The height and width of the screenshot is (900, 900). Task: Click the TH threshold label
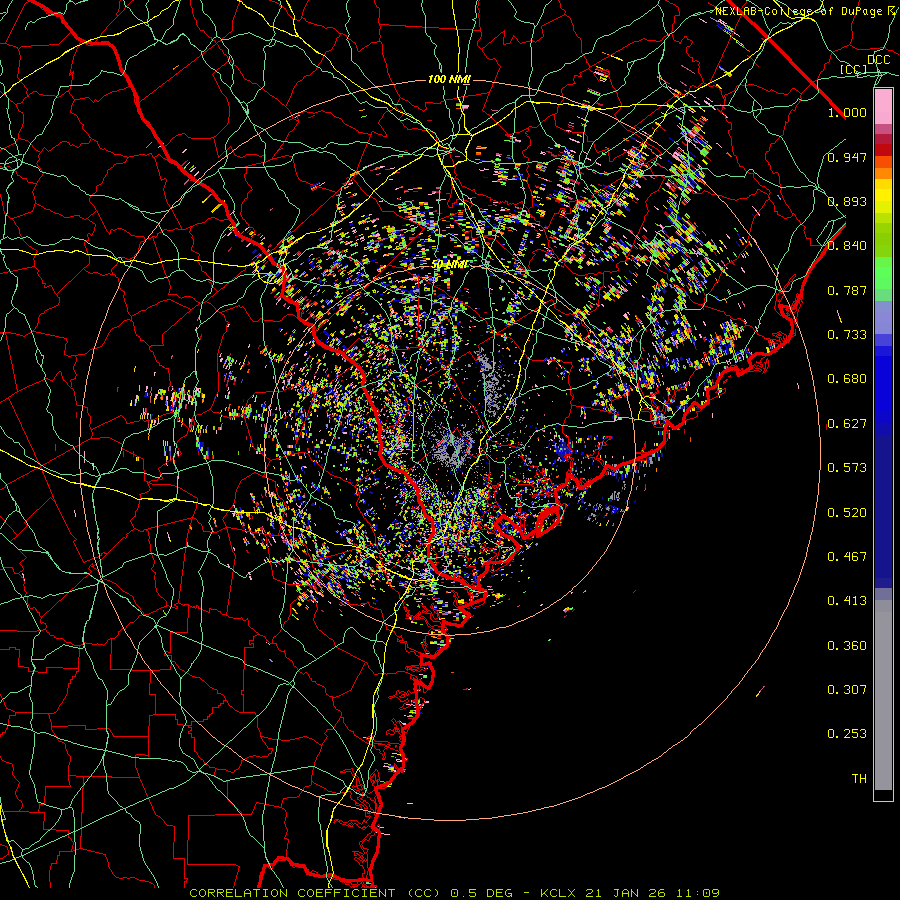pyautogui.click(x=859, y=779)
